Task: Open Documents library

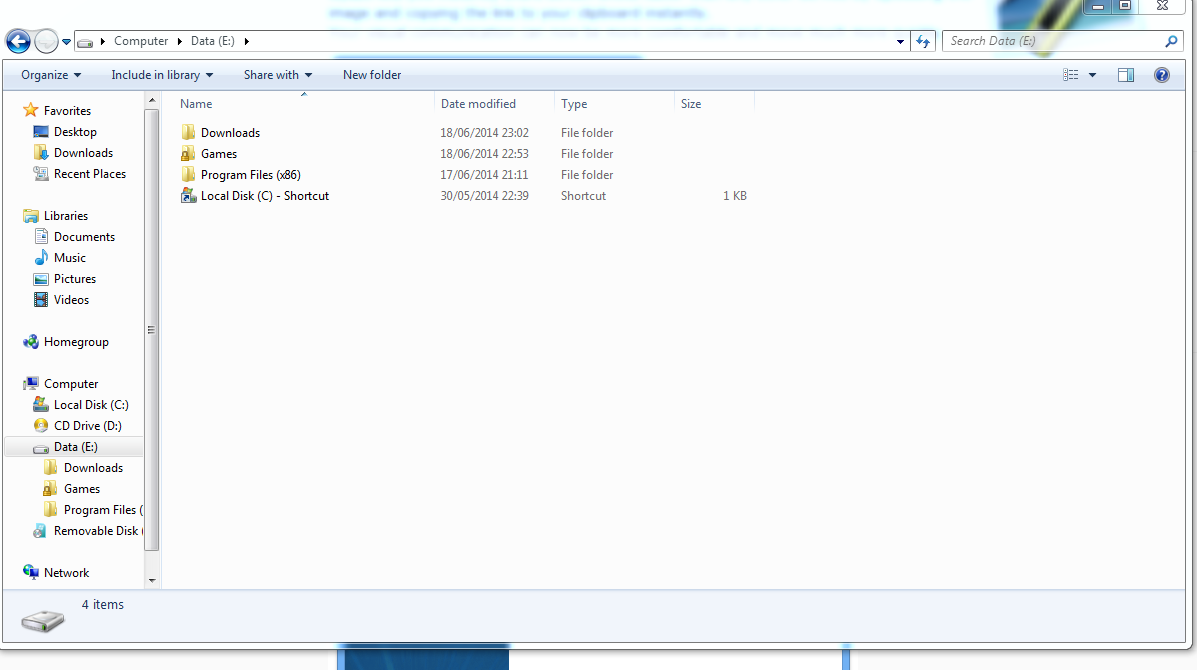Action: pyautogui.click(x=84, y=237)
